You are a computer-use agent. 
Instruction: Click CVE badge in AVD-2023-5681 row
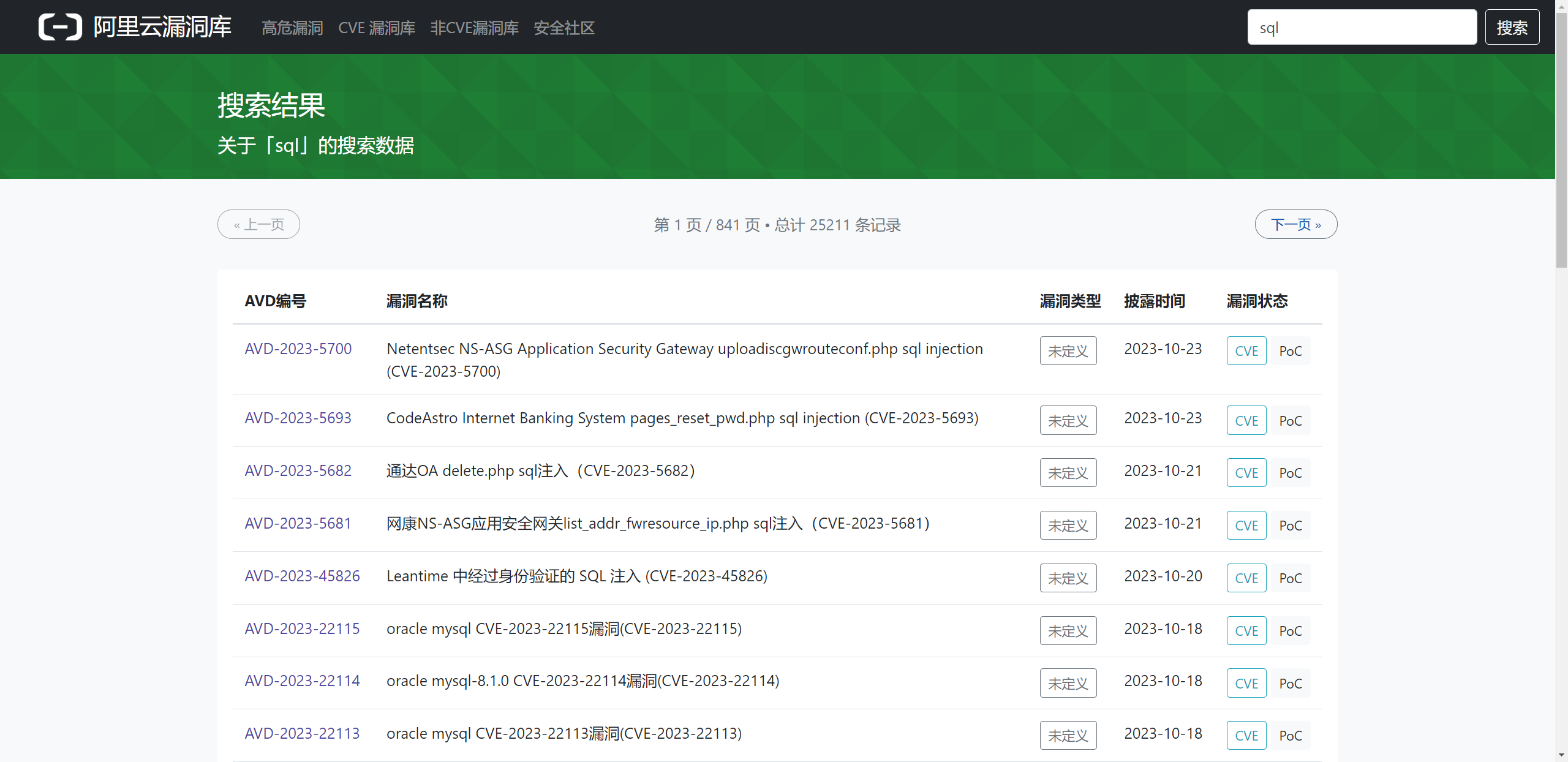click(x=1246, y=526)
